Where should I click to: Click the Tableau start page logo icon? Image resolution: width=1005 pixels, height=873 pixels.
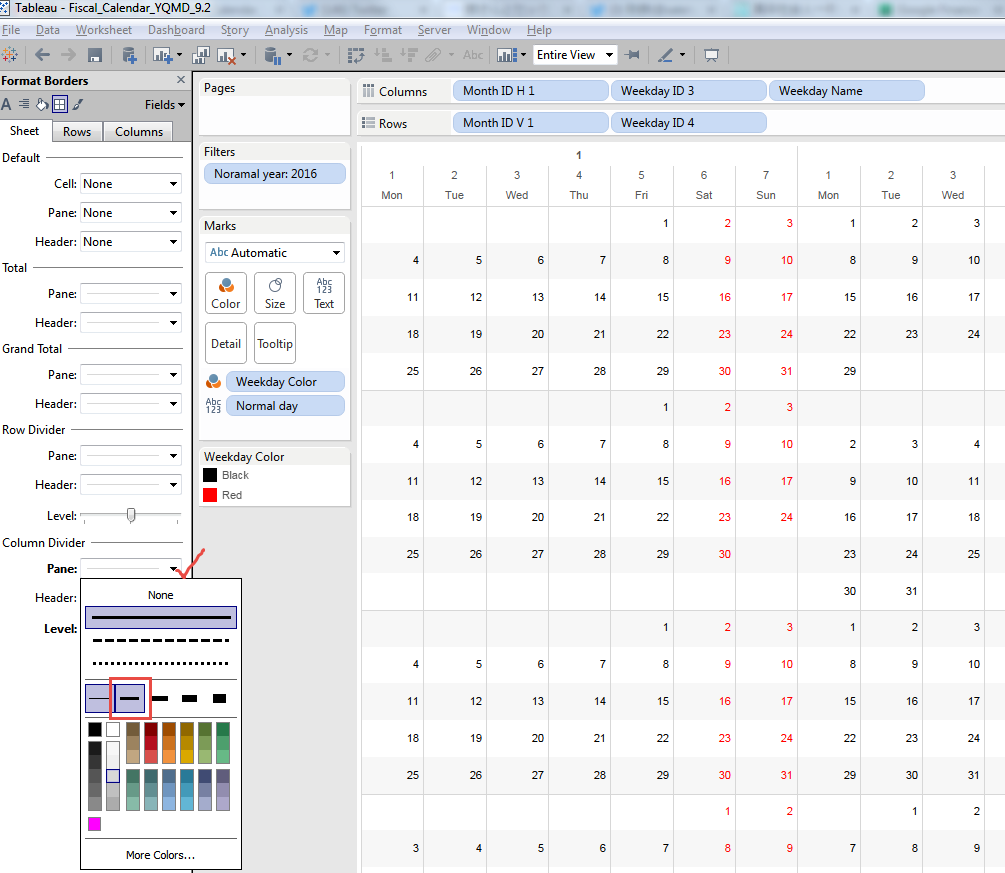click(x=10, y=55)
